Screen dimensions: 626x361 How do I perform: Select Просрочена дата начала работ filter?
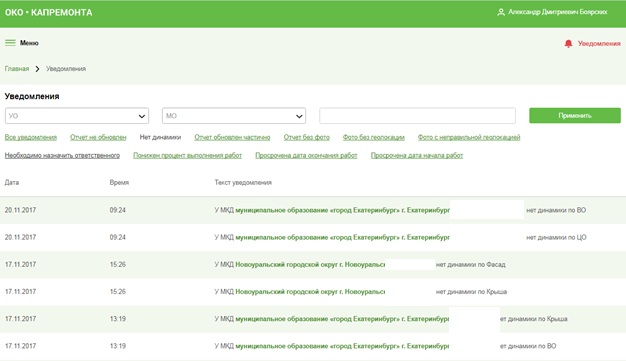click(x=417, y=155)
